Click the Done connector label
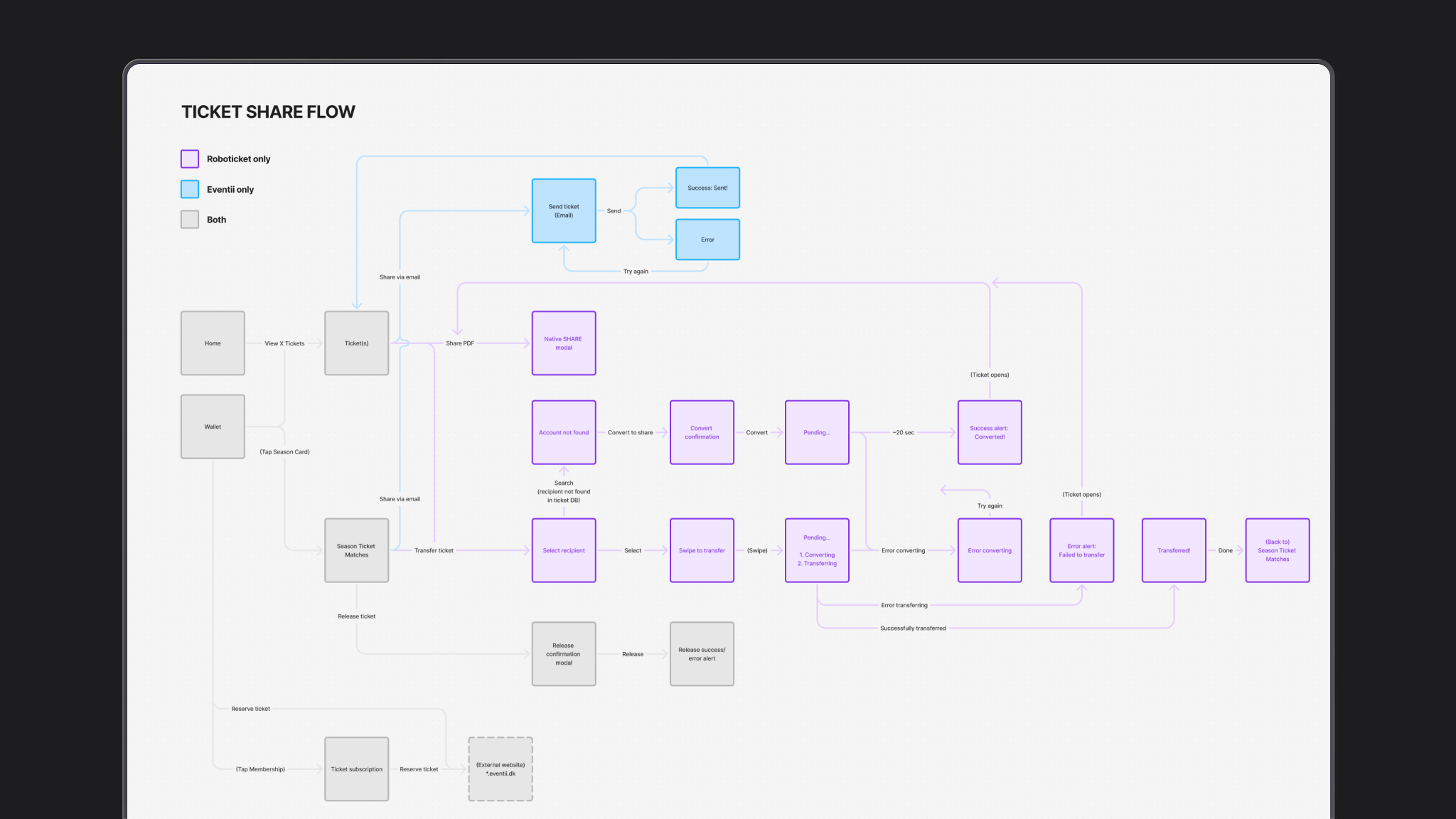This screenshot has width=1456, height=819. (1226, 550)
